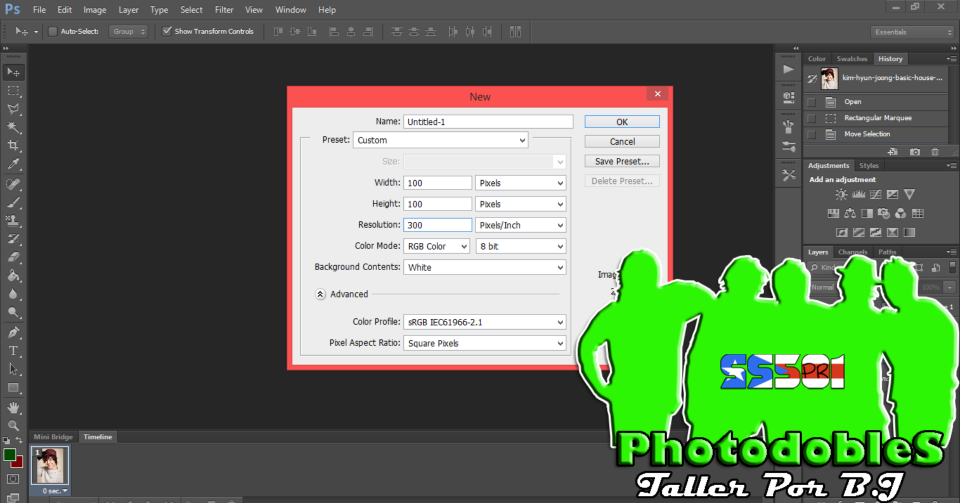Screen dimensions: 960x503
Task: Select the Move tool
Action: tap(13, 72)
